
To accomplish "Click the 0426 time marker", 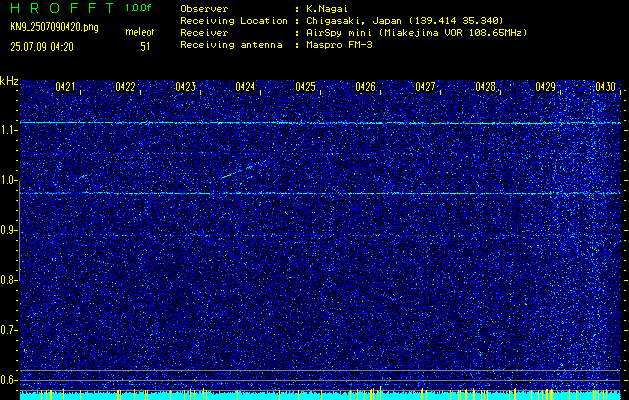I will tap(365, 86).
